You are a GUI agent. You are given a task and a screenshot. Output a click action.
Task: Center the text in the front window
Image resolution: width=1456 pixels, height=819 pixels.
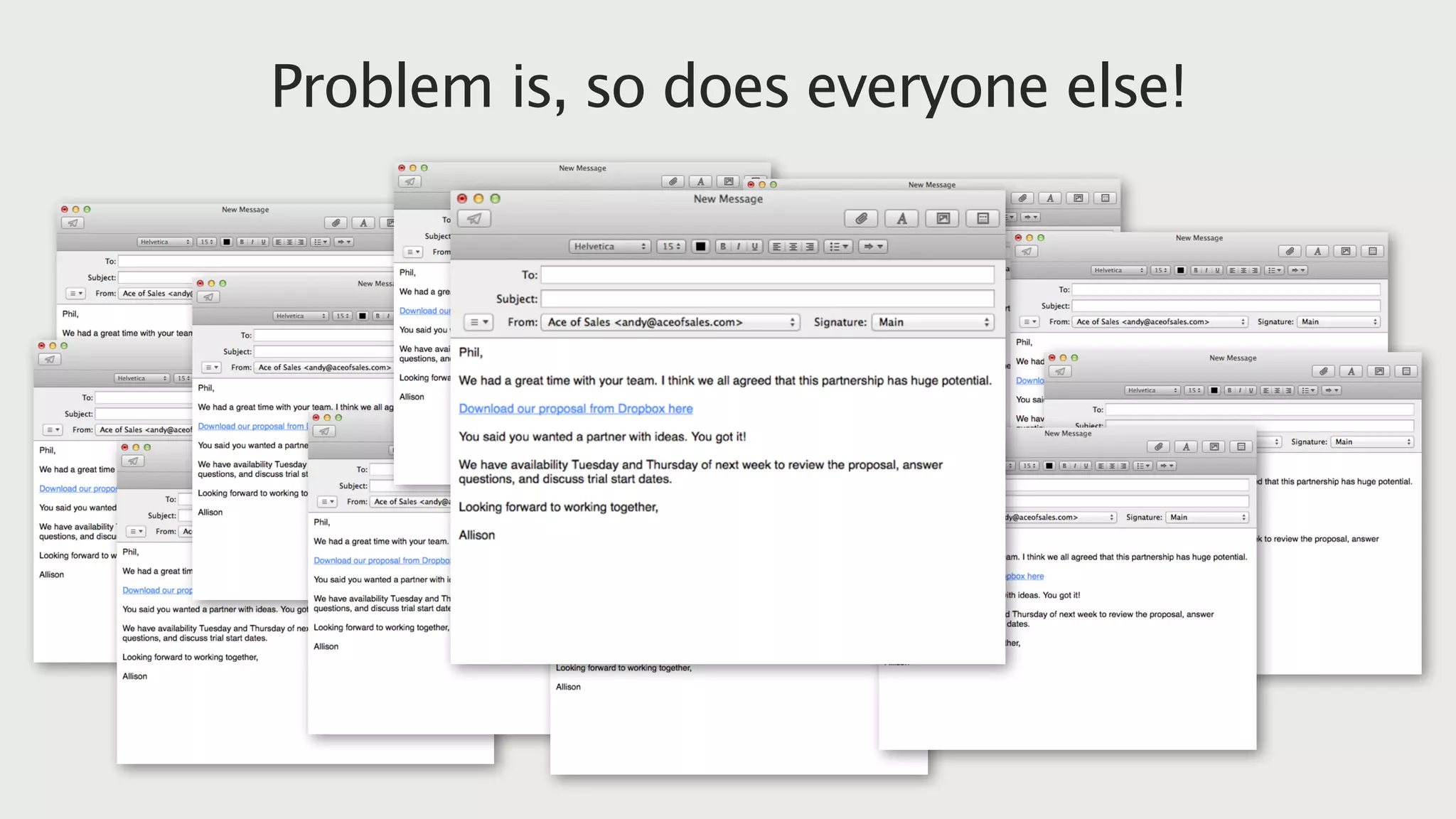coord(793,247)
